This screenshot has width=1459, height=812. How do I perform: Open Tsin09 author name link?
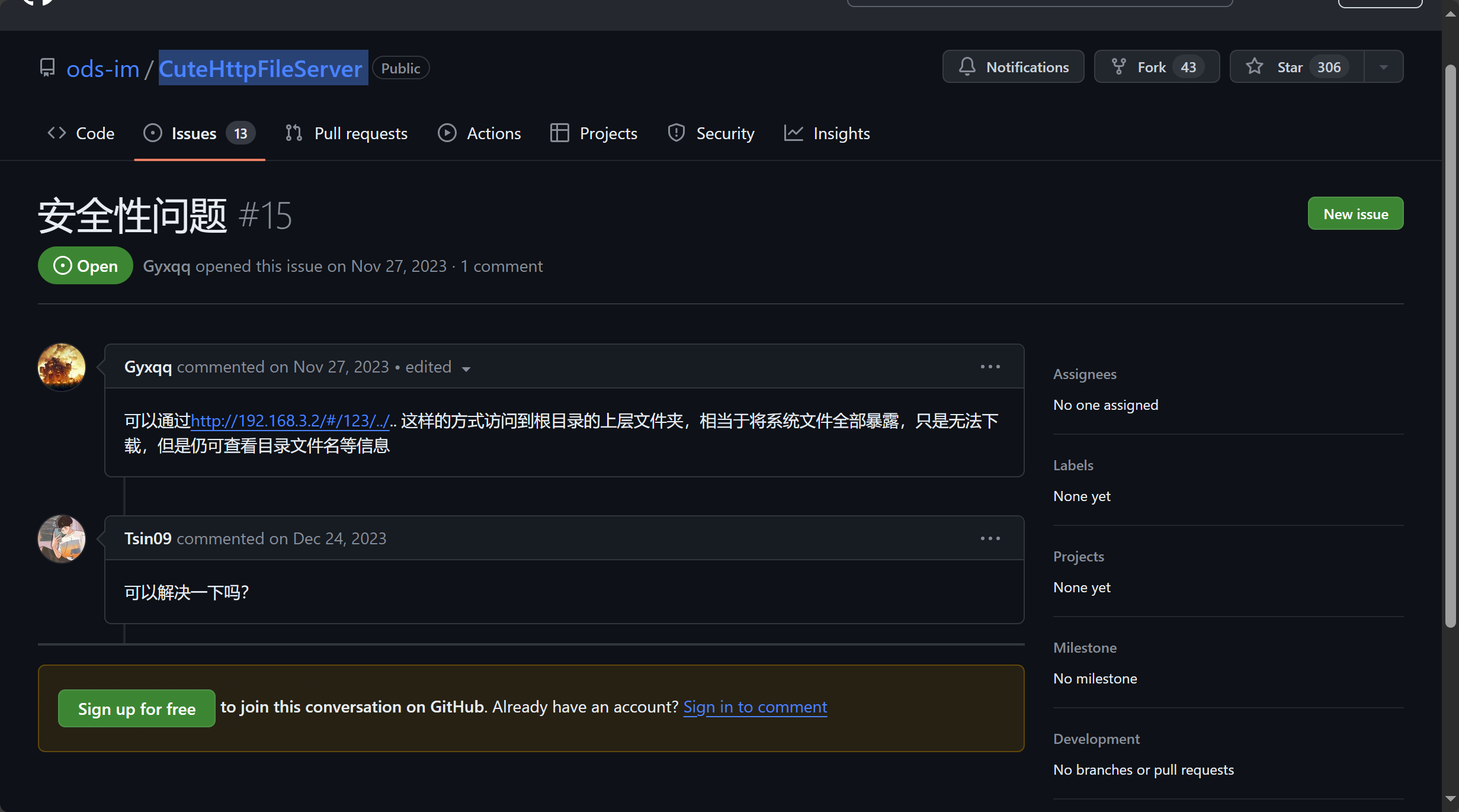tap(148, 538)
